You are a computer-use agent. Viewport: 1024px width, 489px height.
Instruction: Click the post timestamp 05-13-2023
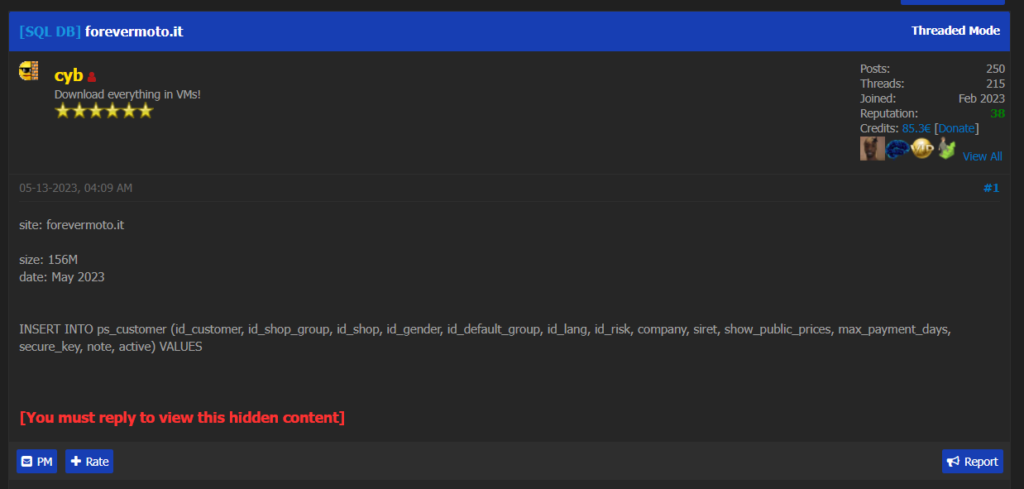point(76,187)
